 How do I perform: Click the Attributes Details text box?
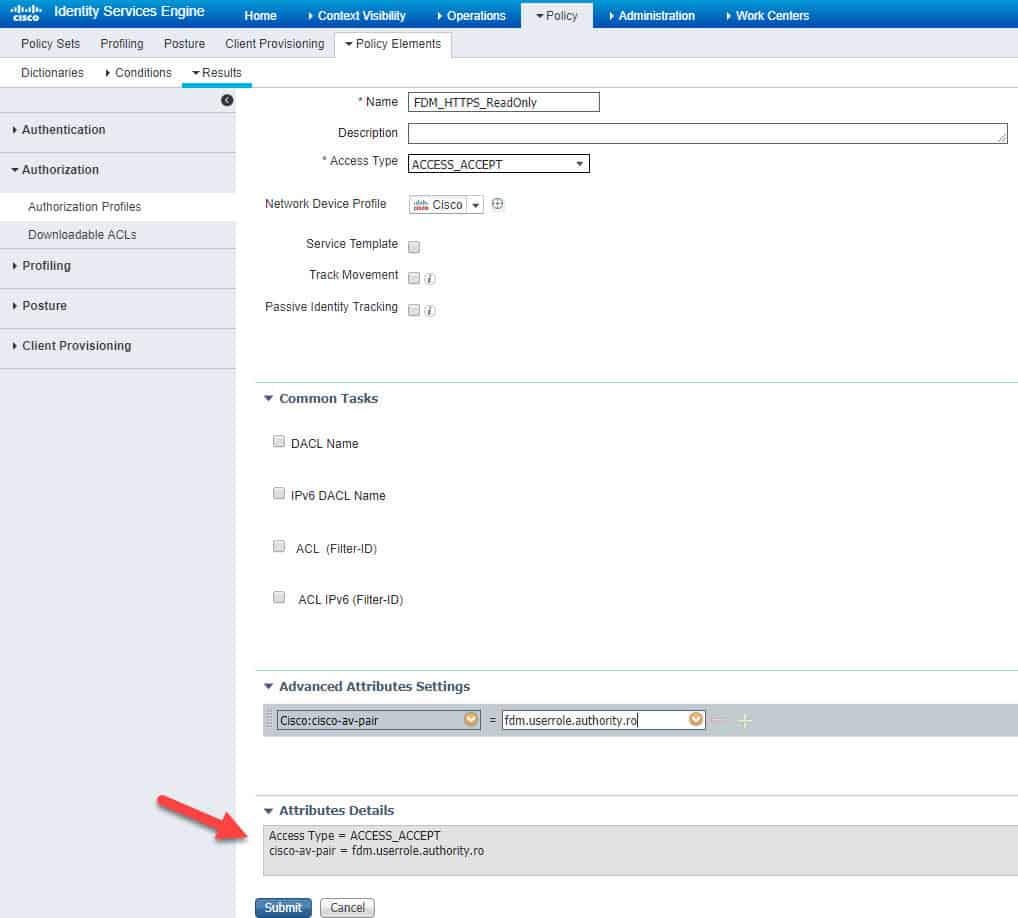(x=640, y=850)
